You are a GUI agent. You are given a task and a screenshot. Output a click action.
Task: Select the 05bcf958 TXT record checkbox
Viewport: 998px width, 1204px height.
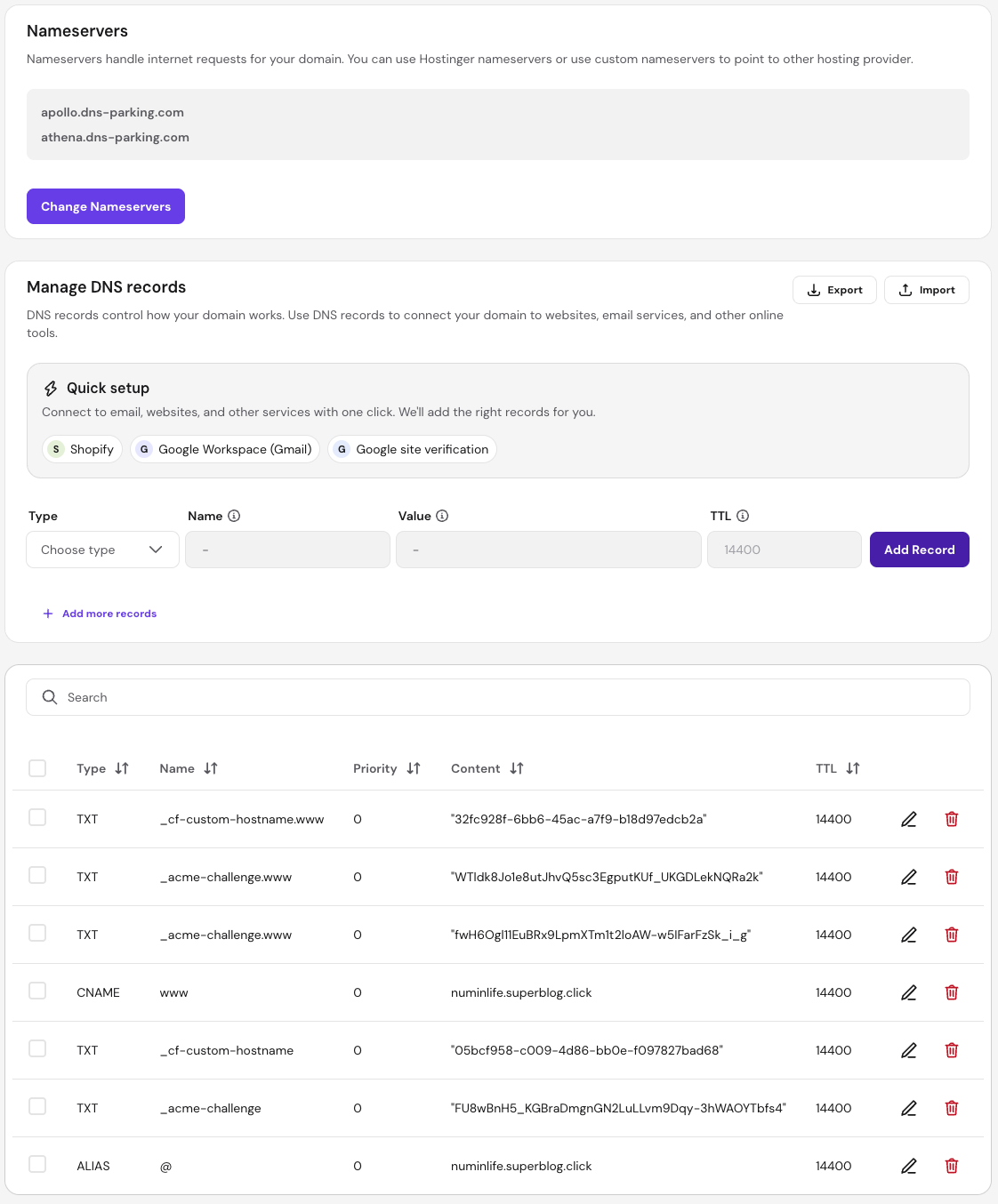tap(37, 1048)
